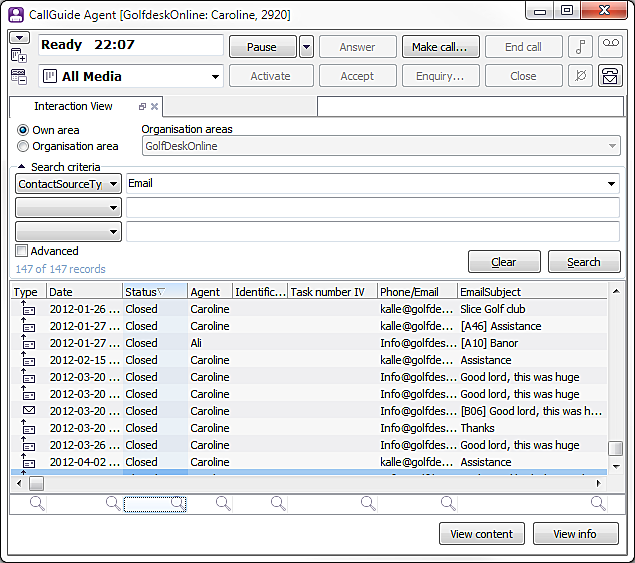Click the Agent column filter magnifier
Image resolution: width=635 pixels, height=563 pixels.
(x=223, y=503)
